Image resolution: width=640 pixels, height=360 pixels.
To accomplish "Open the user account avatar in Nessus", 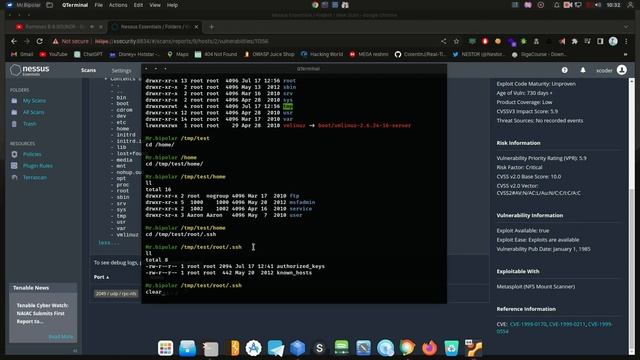I will [x=622, y=70].
